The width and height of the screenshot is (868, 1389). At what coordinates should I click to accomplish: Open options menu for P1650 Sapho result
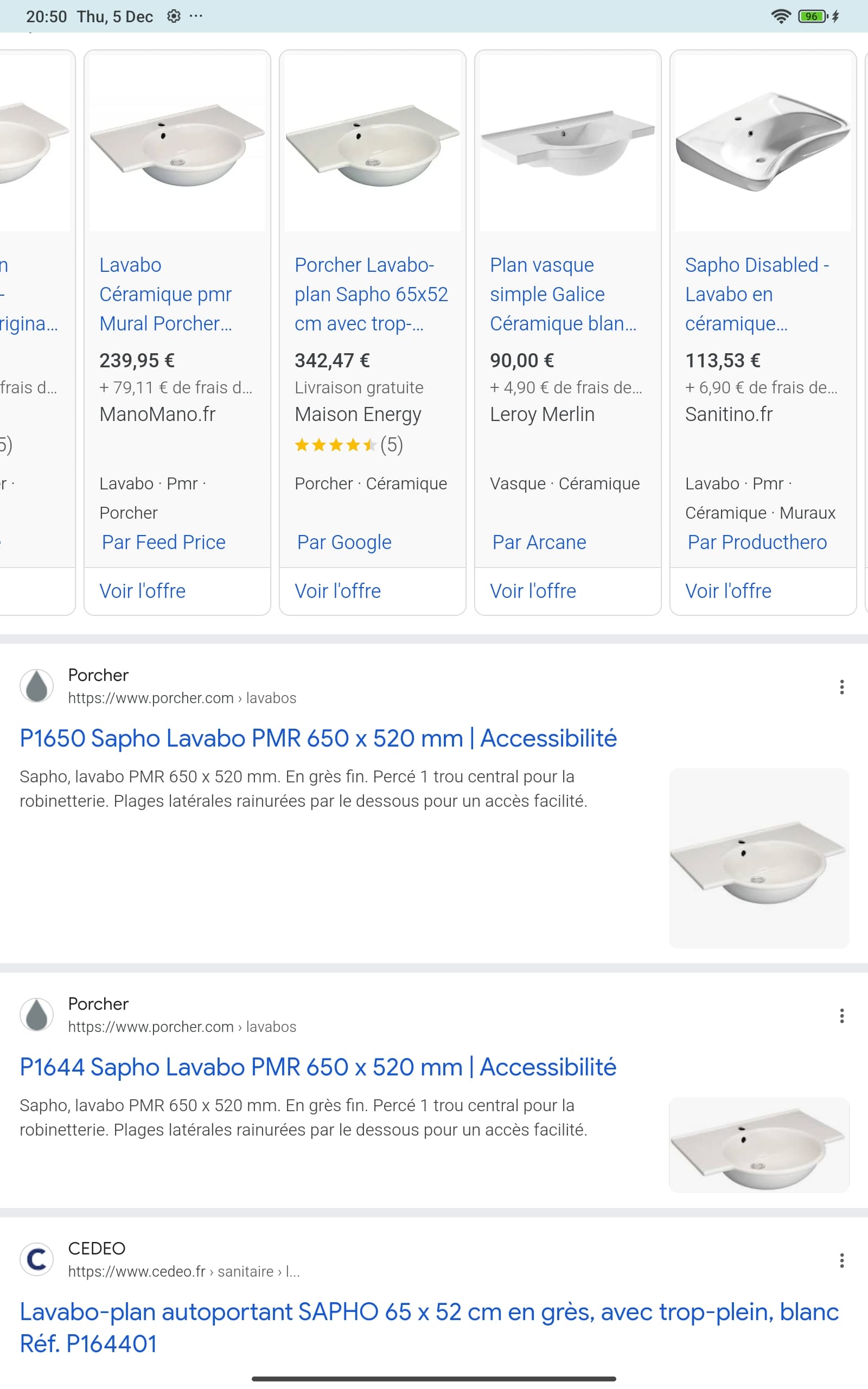(841, 687)
